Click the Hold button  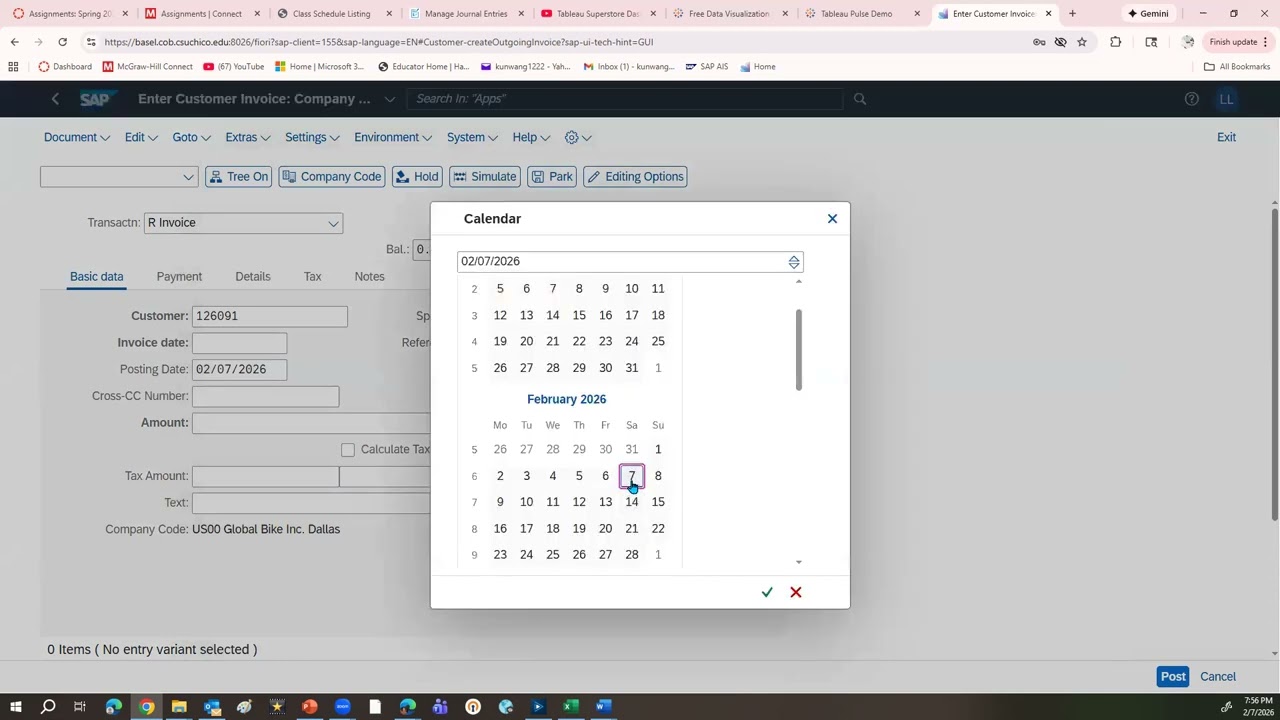coord(417,177)
